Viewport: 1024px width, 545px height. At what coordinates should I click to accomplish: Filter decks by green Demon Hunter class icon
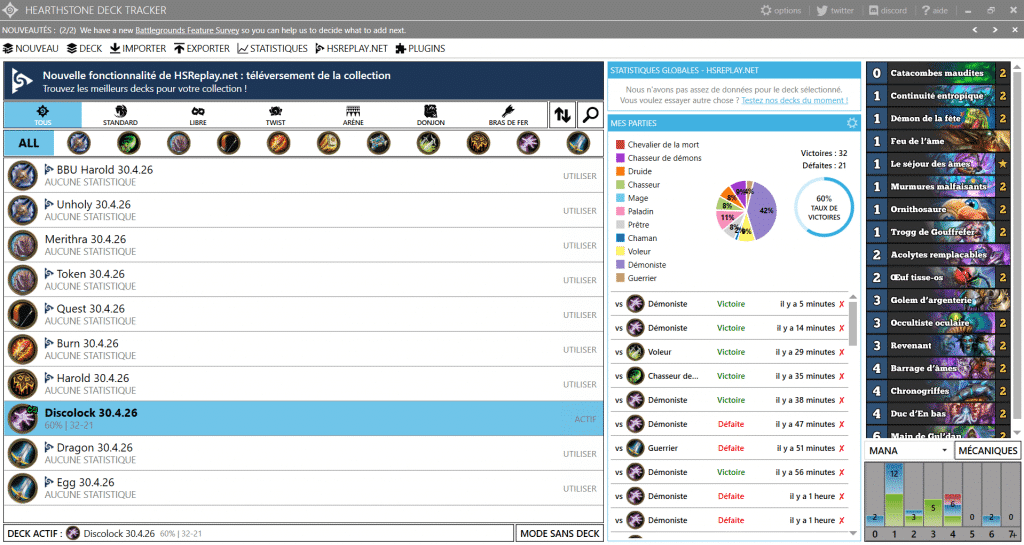click(x=128, y=142)
